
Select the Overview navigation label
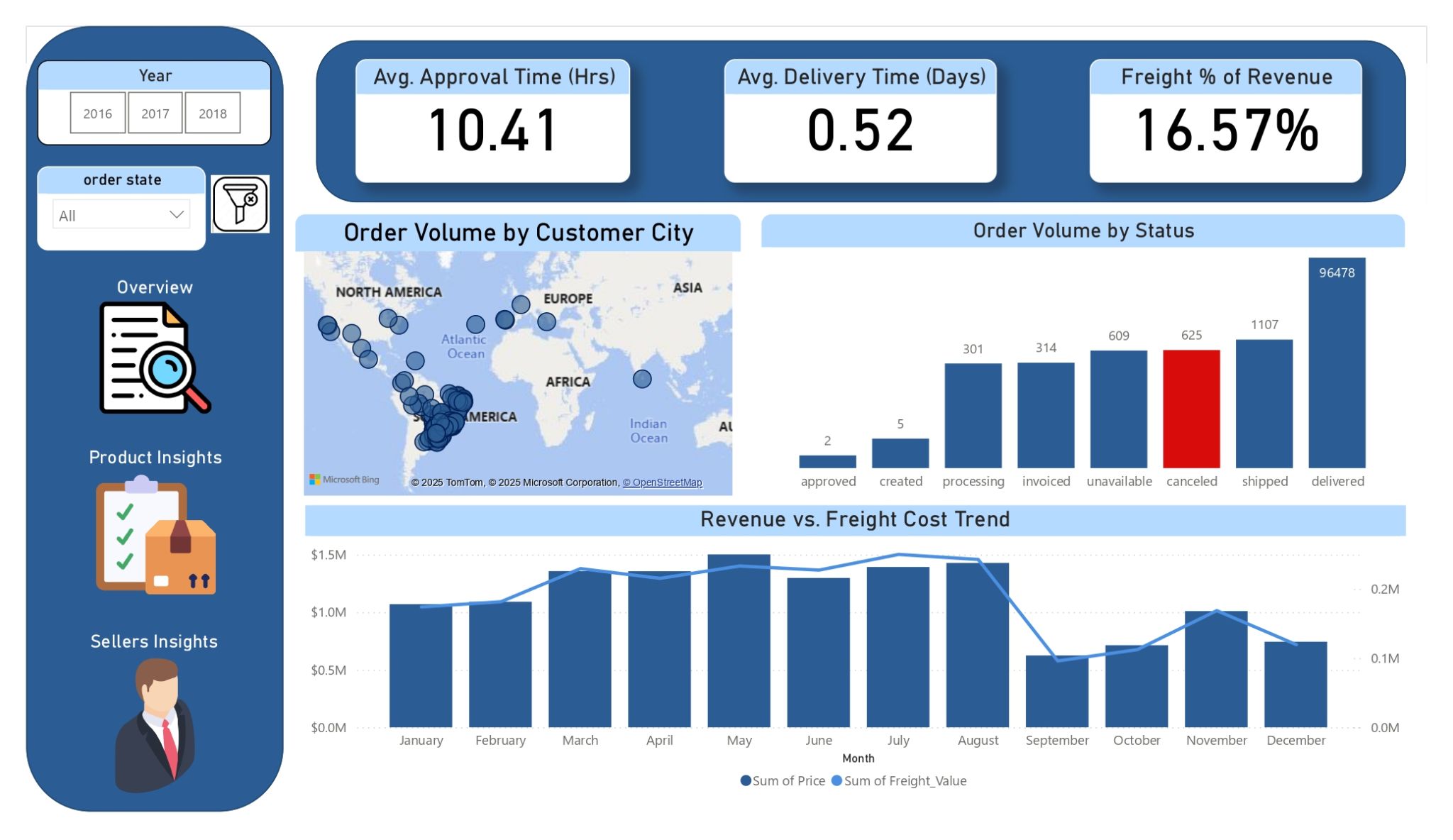[155, 287]
